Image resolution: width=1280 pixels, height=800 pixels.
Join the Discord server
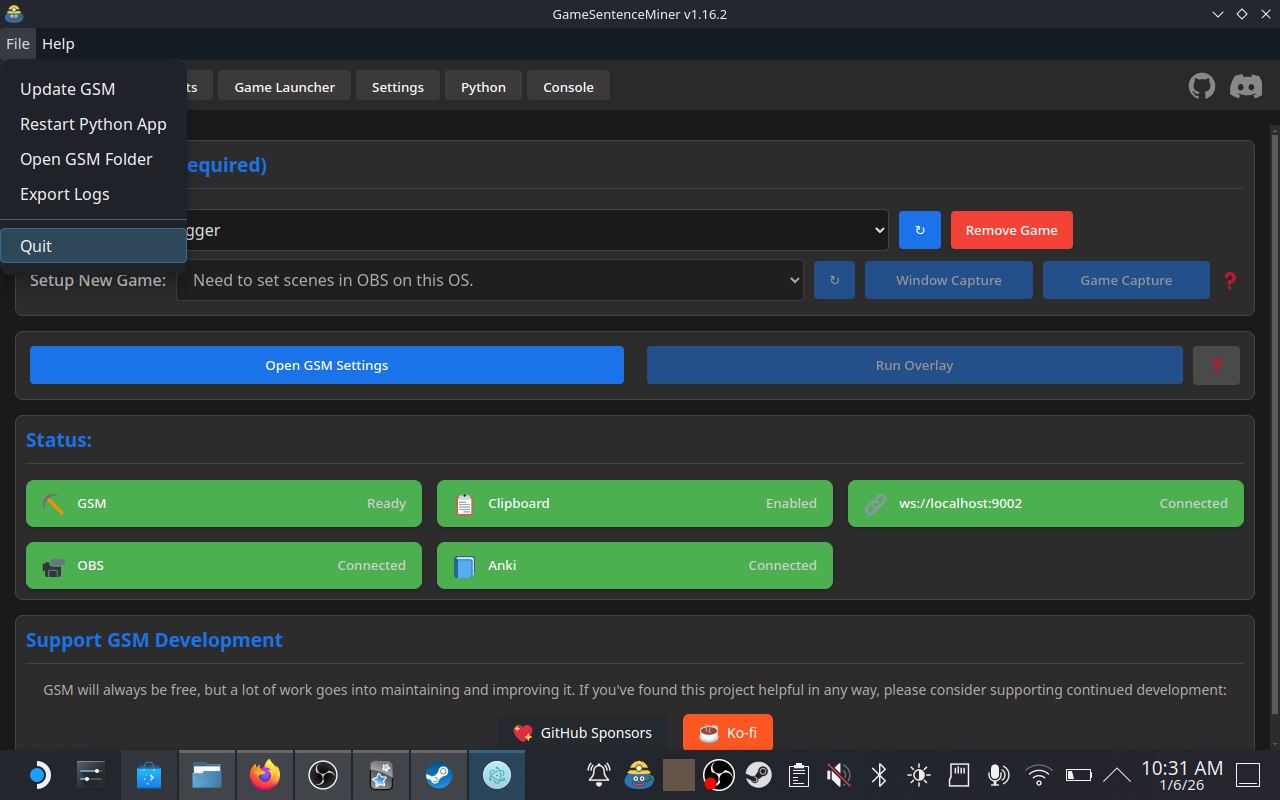pyautogui.click(x=1245, y=86)
